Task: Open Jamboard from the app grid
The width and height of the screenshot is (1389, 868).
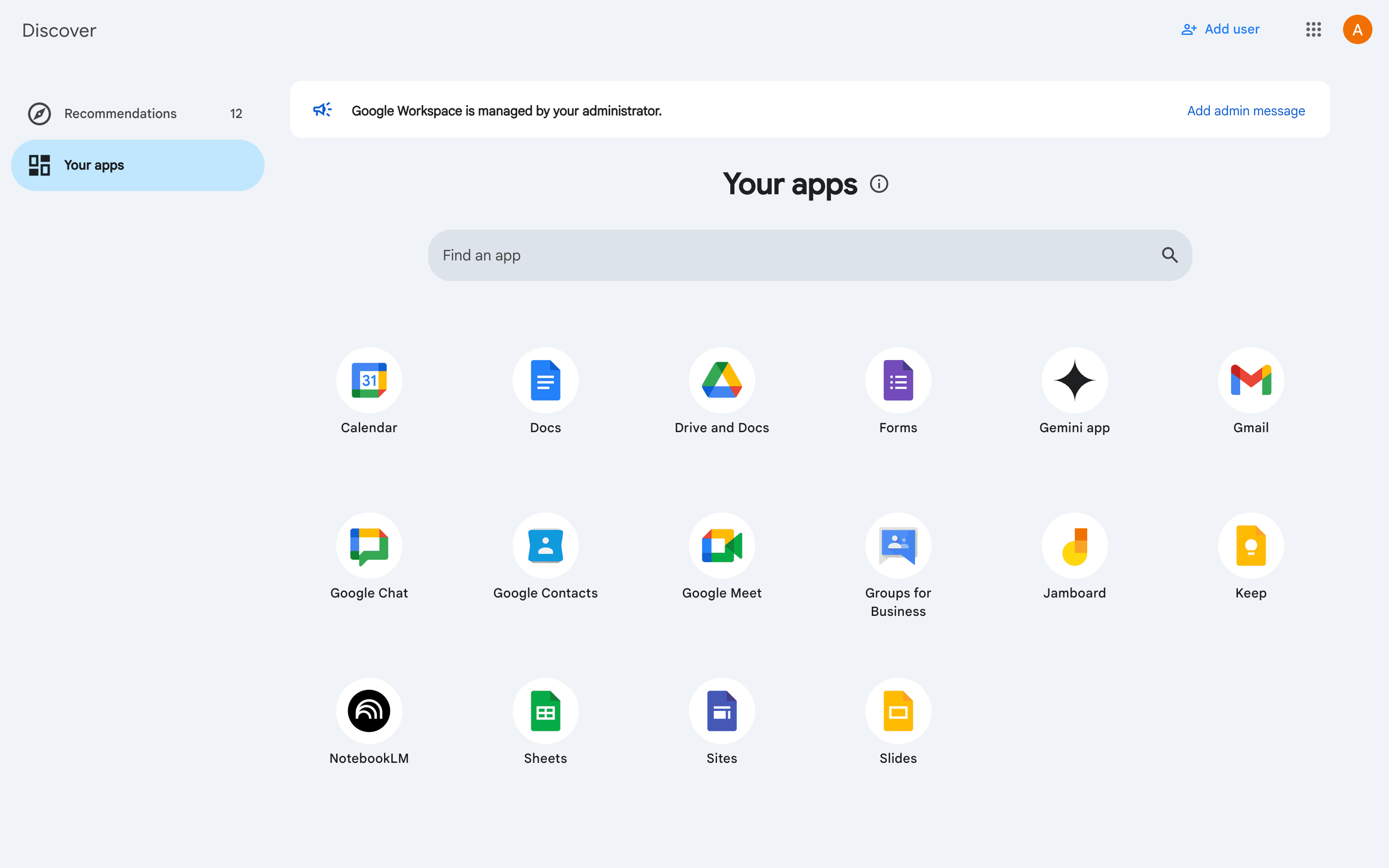Action: click(x=1074, y=546)
